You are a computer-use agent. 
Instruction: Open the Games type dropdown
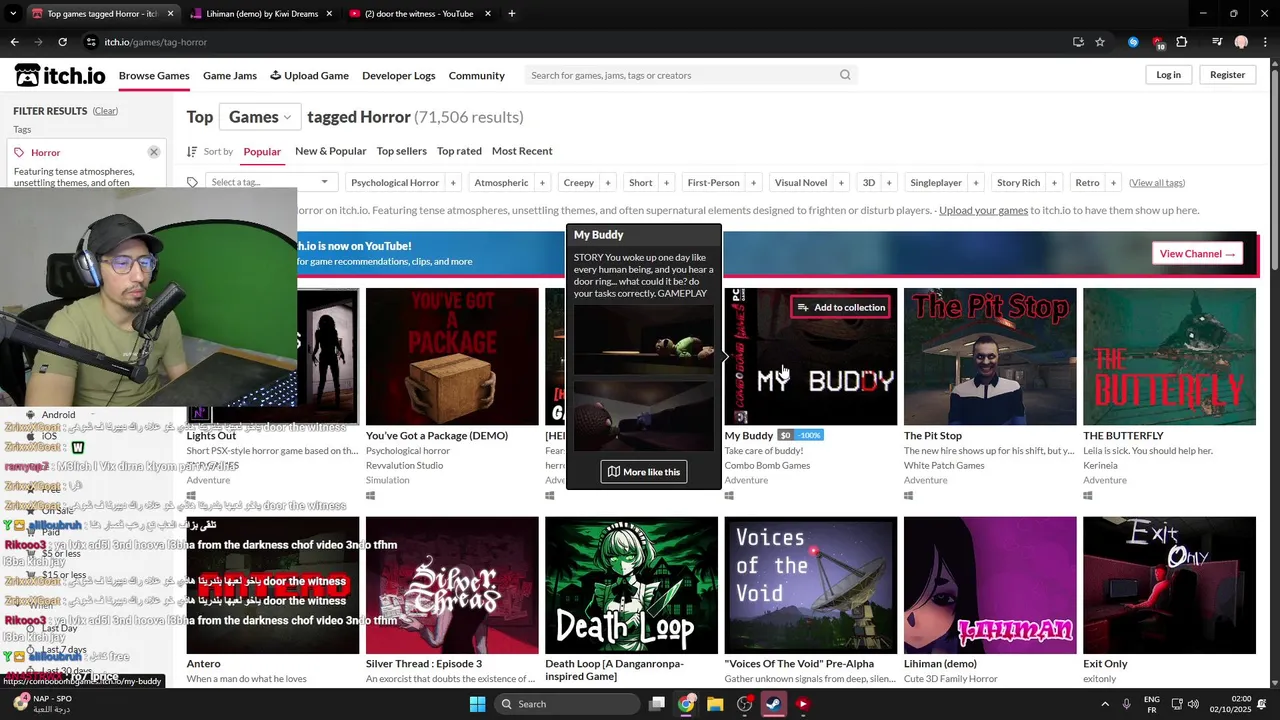(x=260, y=117)
